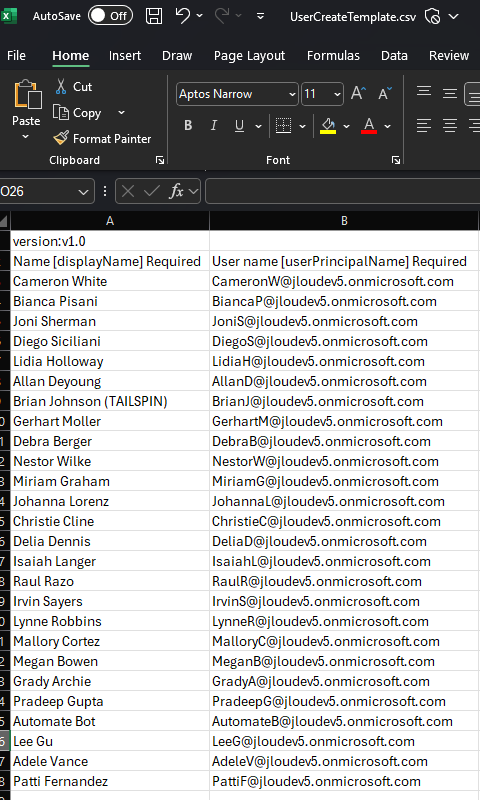The width and height of the screenshot is (480, 800).
Task: Click the Redo arrow icon
Action: click(222, 15)
